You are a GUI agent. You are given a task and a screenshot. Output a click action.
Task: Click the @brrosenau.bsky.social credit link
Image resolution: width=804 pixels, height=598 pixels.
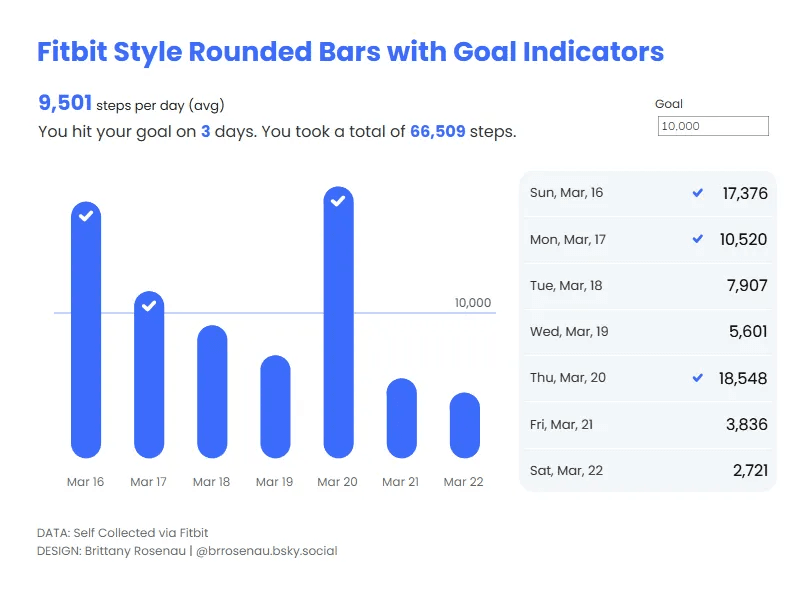(267, 551)
